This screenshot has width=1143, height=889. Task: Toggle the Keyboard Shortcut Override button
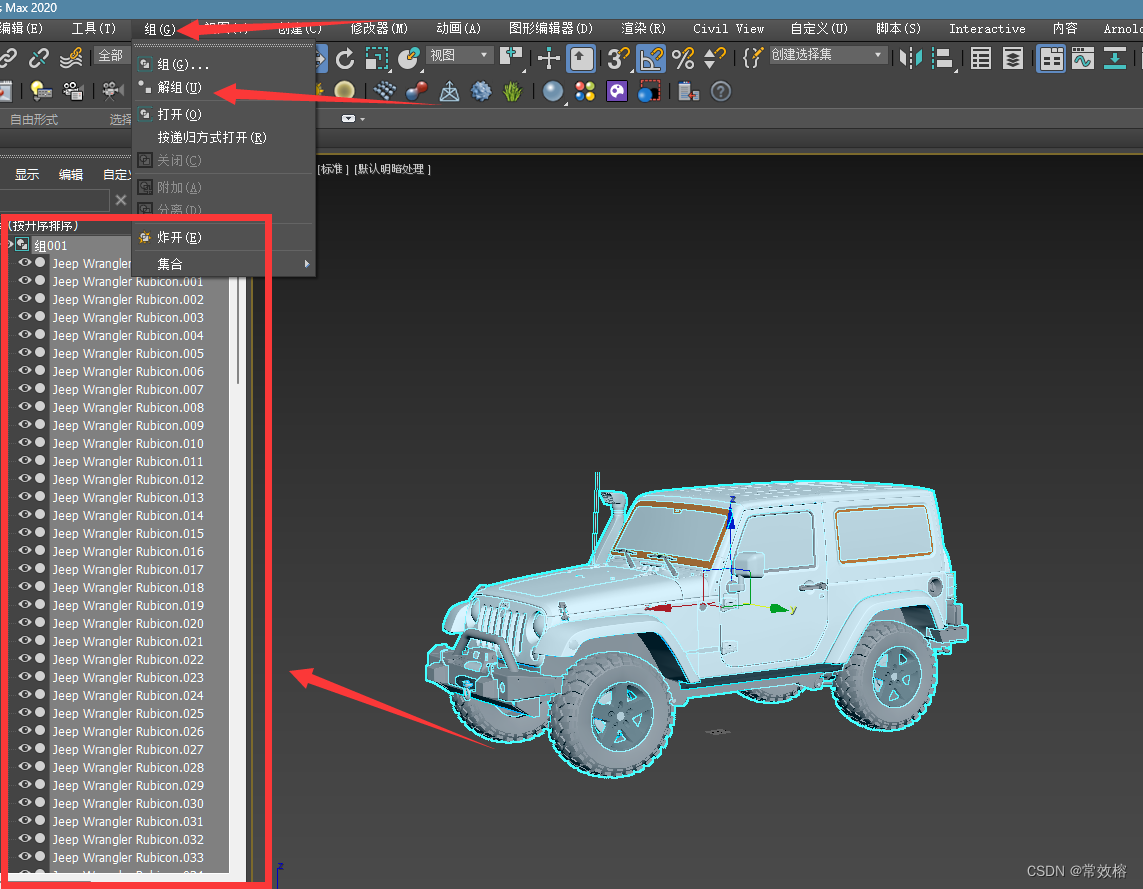click(581, 58)
